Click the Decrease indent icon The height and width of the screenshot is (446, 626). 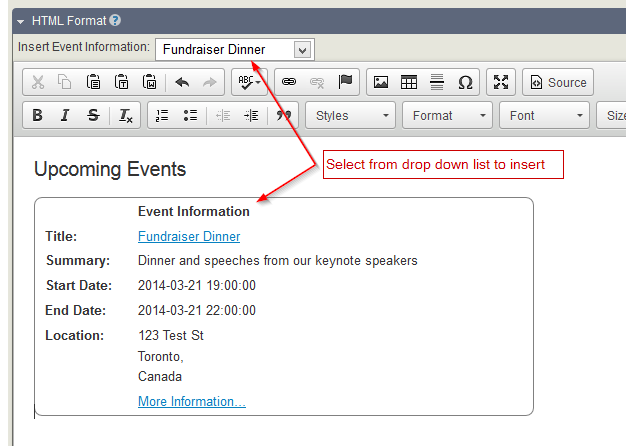pos(223,115)
